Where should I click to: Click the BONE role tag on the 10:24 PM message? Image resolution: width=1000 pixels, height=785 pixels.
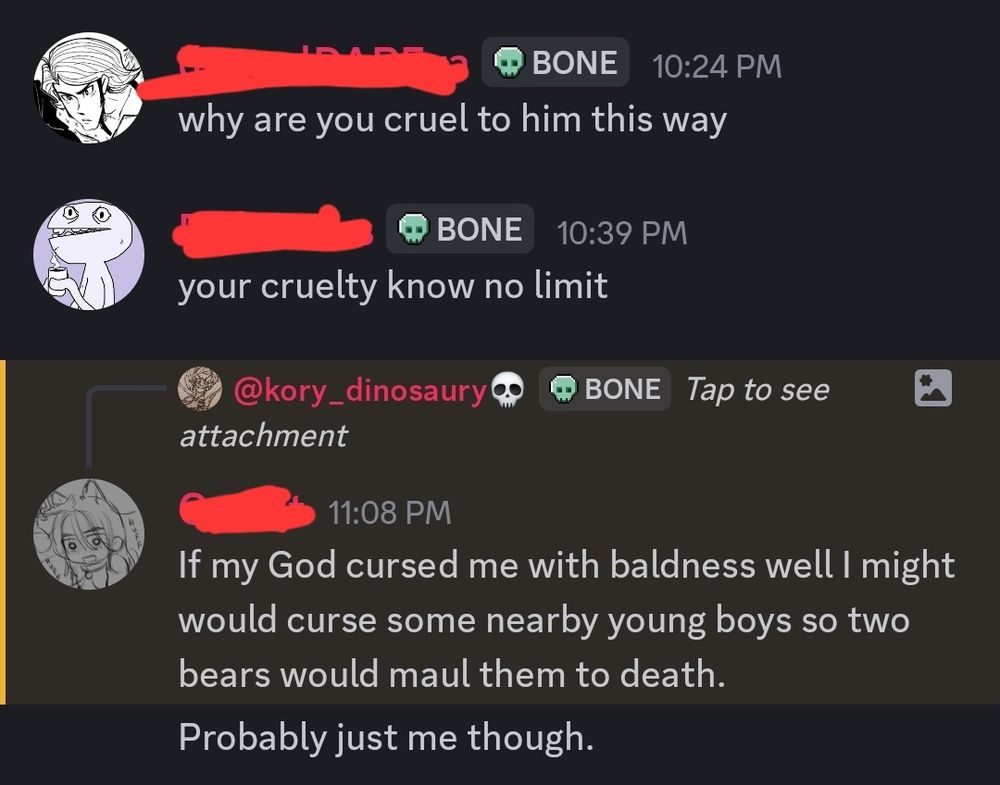[555, 62]
